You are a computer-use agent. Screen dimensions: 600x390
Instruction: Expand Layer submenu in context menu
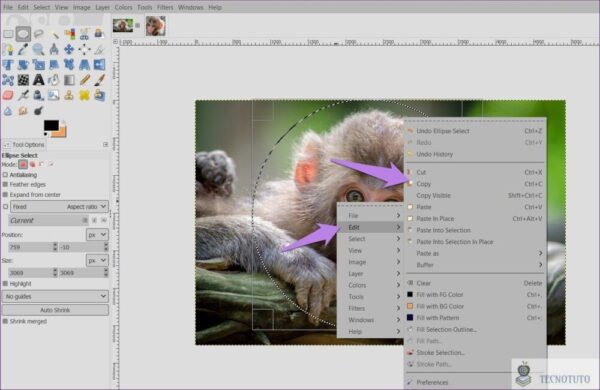[370, 274]
